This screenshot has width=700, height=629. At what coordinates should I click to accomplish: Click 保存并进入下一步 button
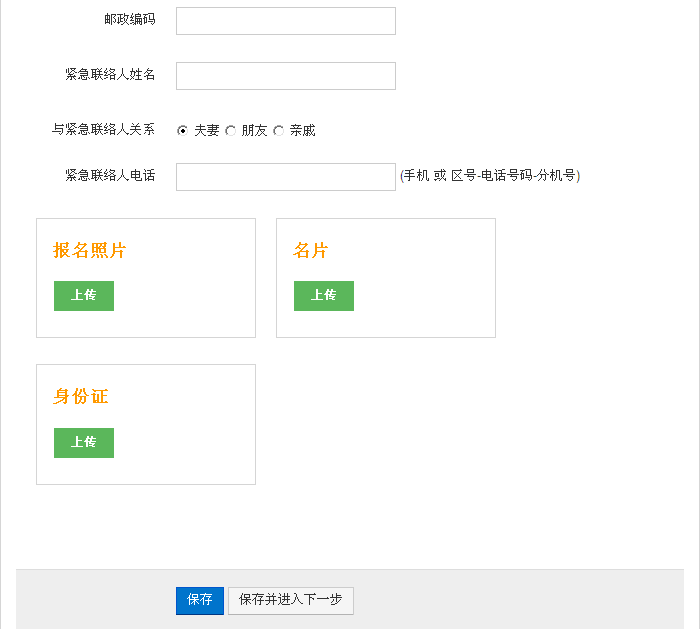click(291, 601)
